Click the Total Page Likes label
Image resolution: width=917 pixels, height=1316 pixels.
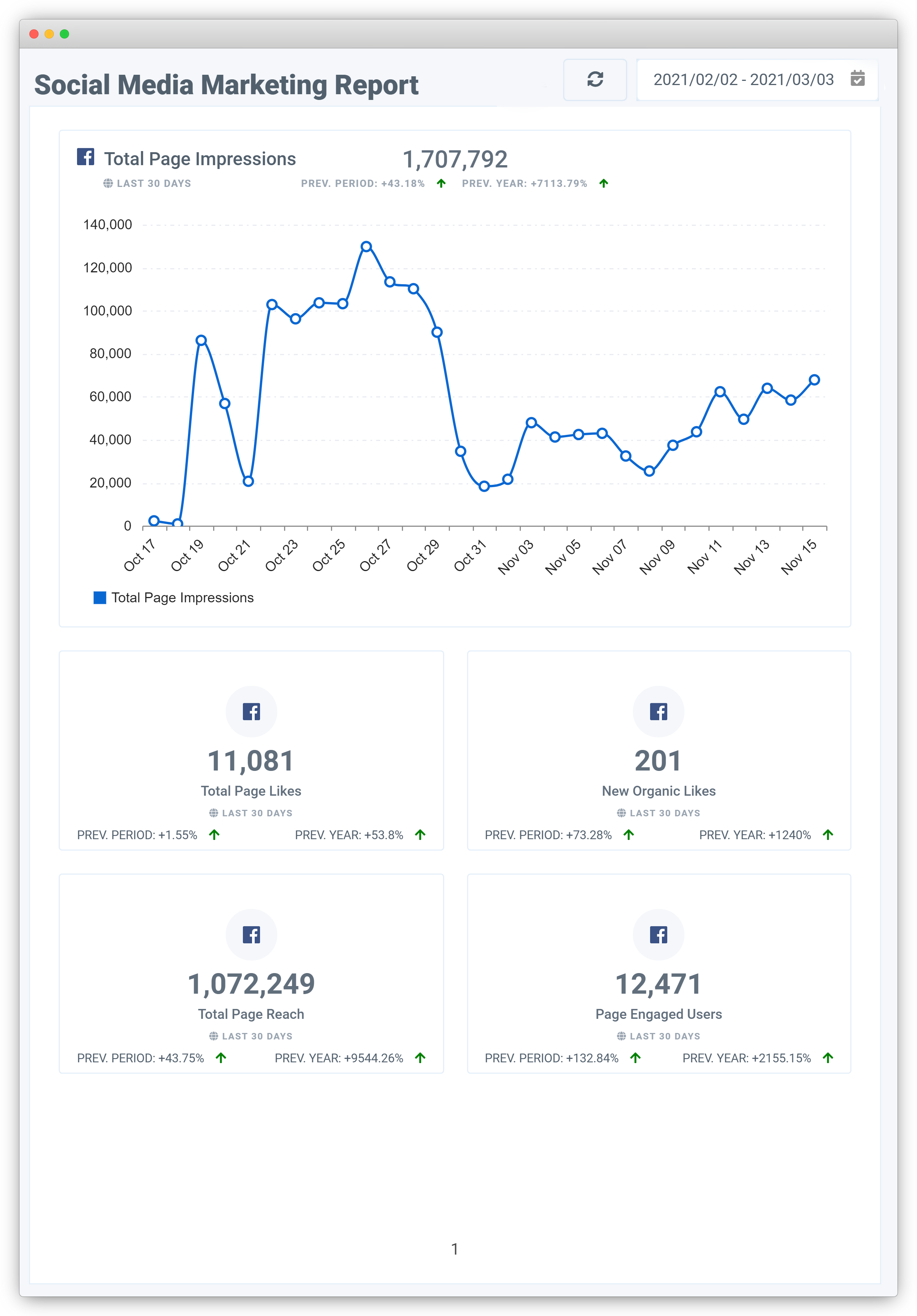[251, 791]
